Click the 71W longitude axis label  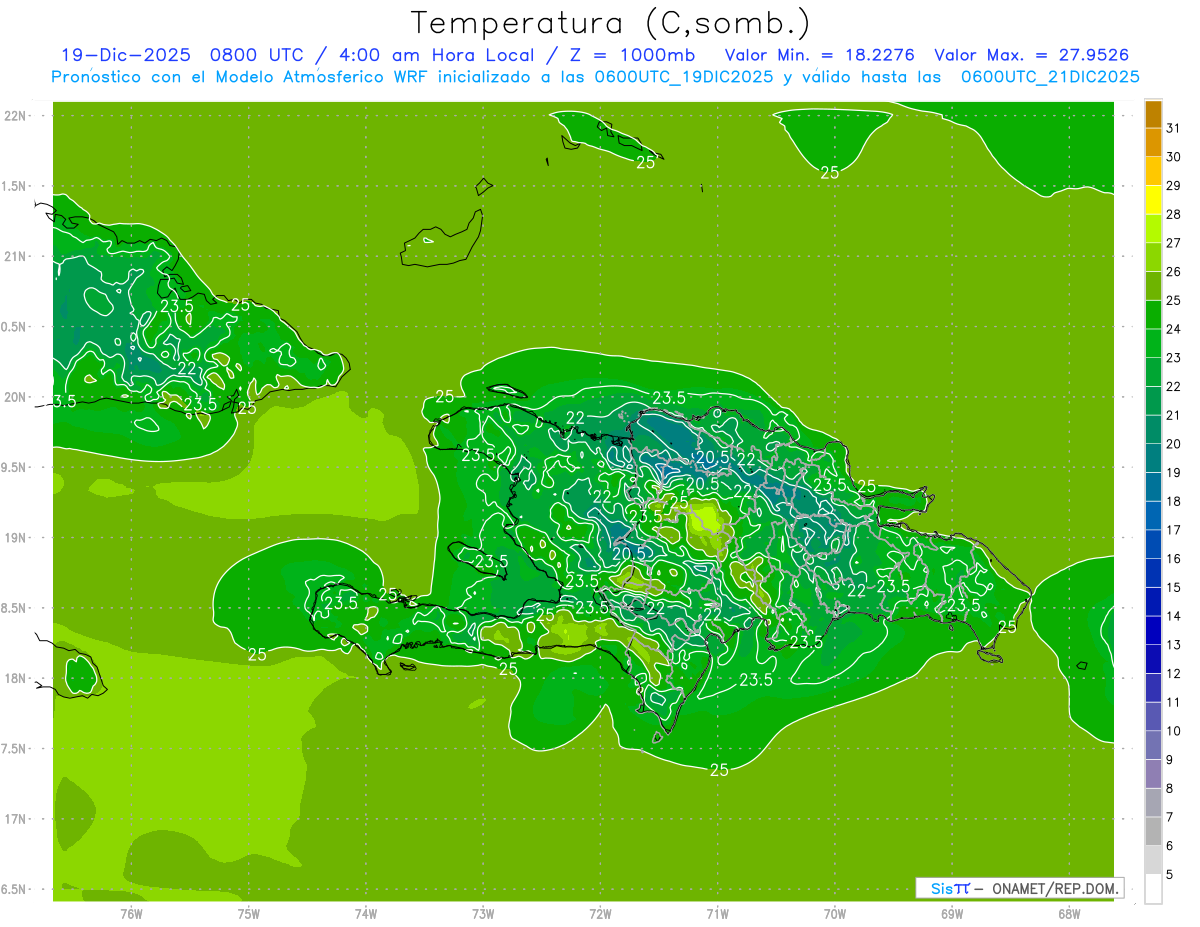click(717, 913)
